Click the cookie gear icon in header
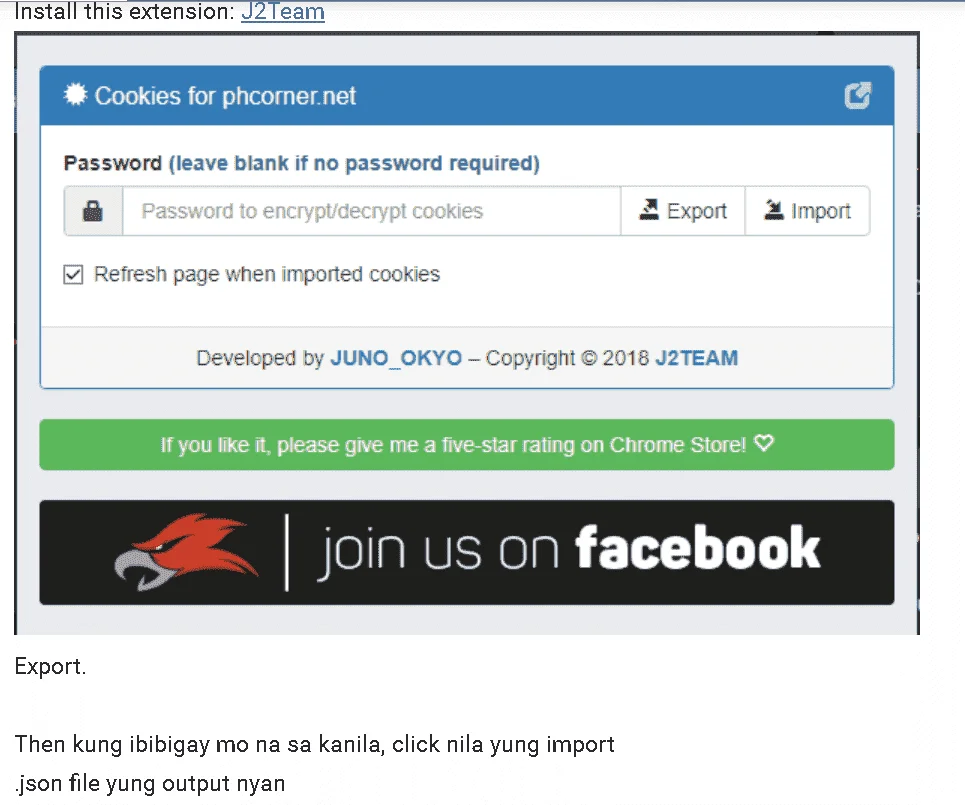Screen dimensions: 965x805 coord(76,95)
